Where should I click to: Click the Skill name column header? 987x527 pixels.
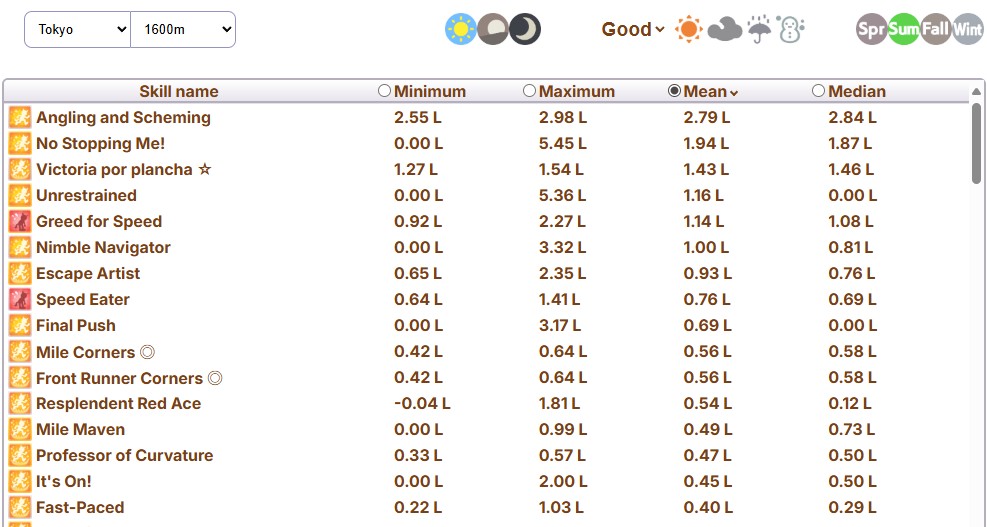179,91
